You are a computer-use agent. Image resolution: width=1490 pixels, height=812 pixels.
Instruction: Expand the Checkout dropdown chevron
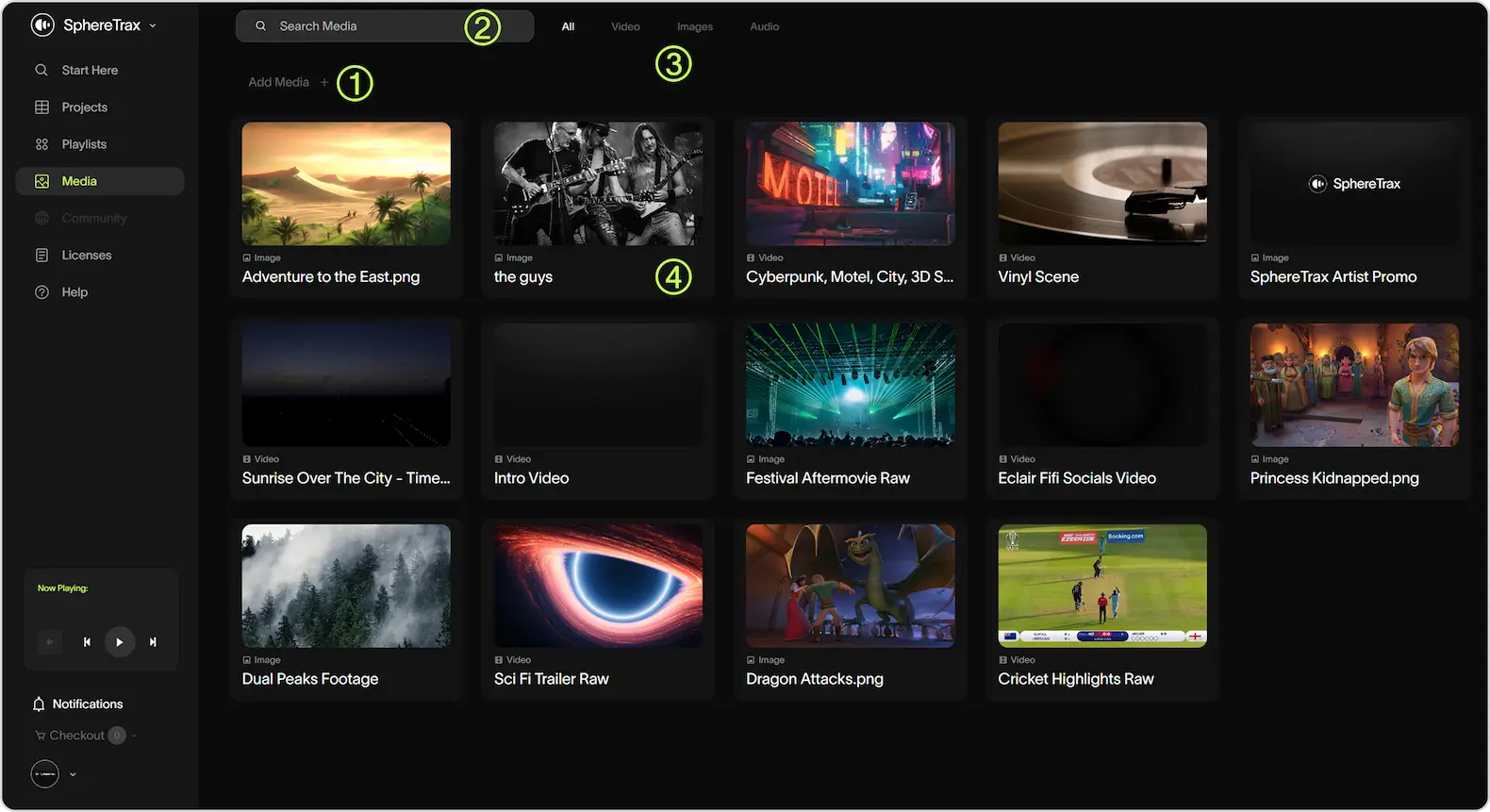click(x=134, y=736)
